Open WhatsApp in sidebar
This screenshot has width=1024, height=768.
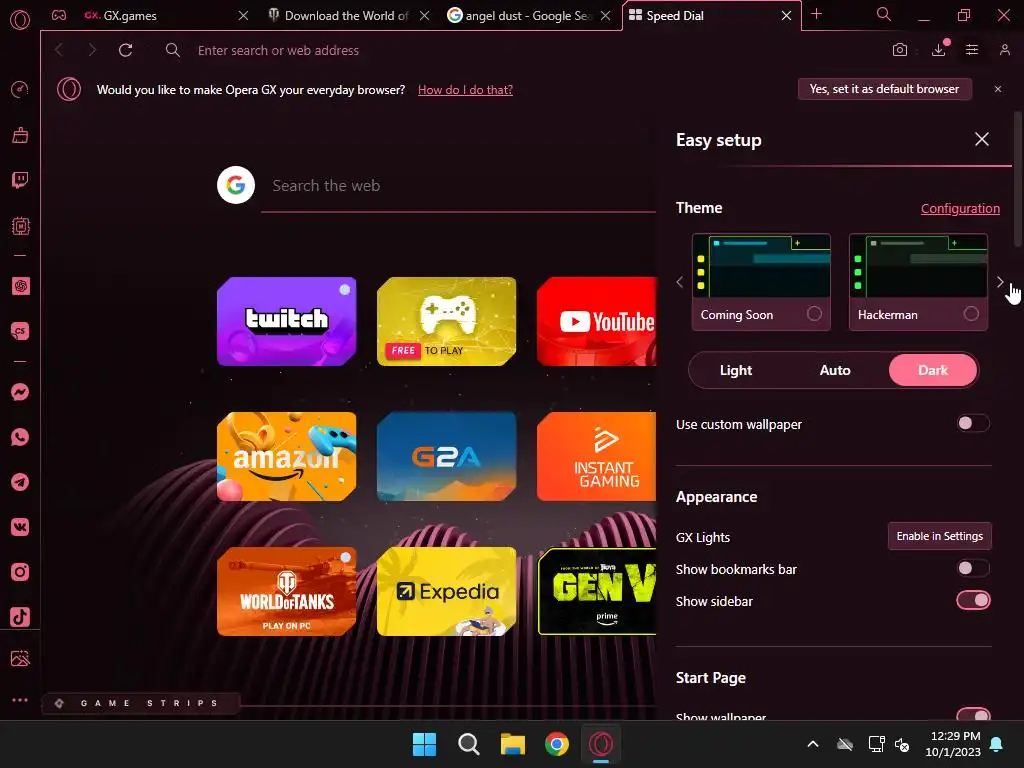pos(20,437)
